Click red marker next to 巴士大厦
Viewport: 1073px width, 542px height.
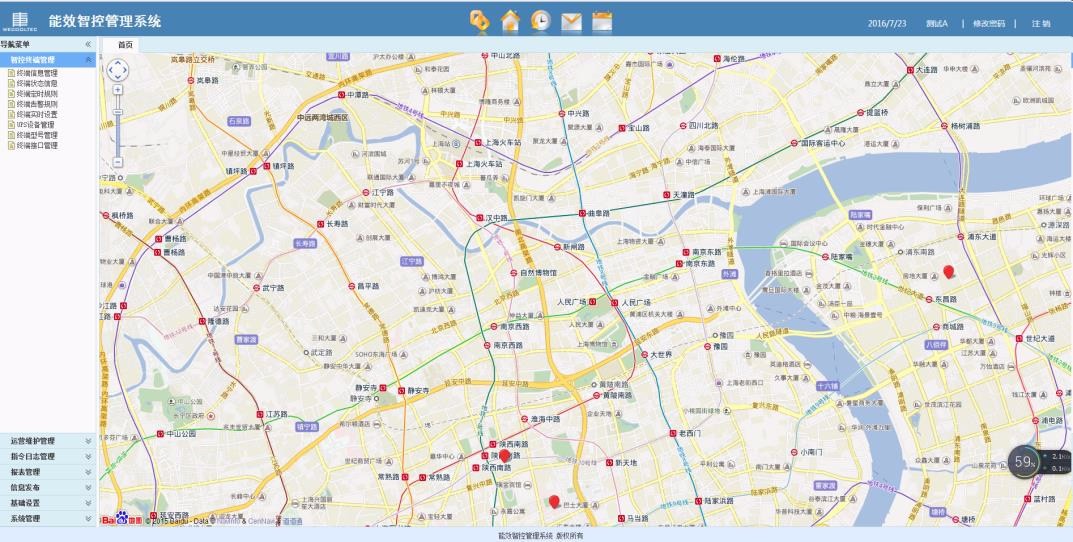coord(554,502)
